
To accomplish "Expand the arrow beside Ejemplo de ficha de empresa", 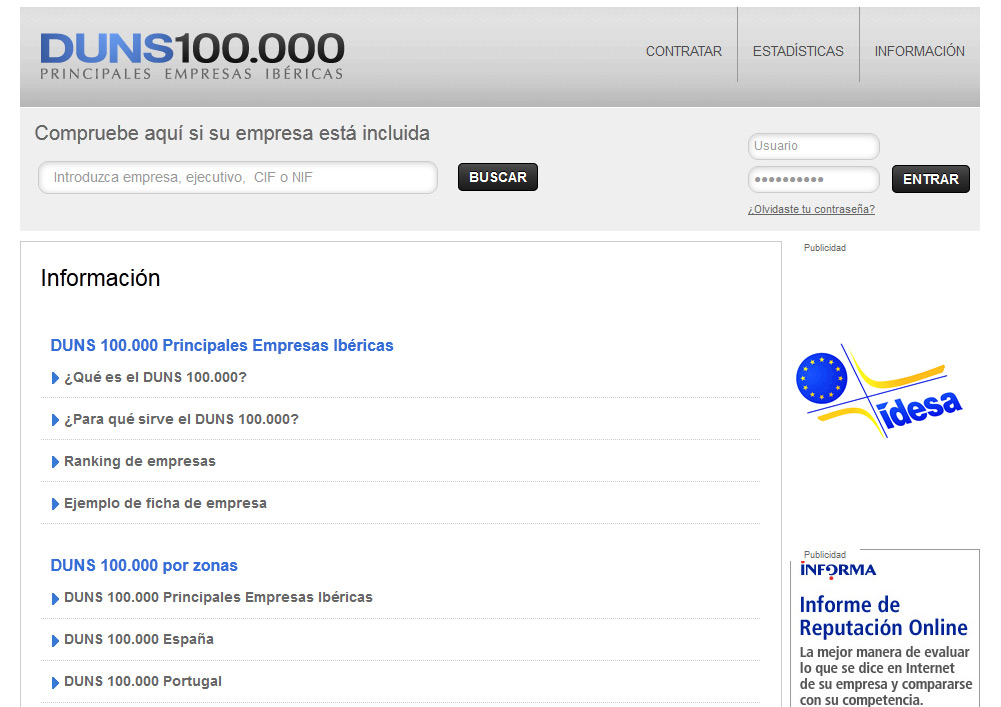I will (x=55, y=505).
